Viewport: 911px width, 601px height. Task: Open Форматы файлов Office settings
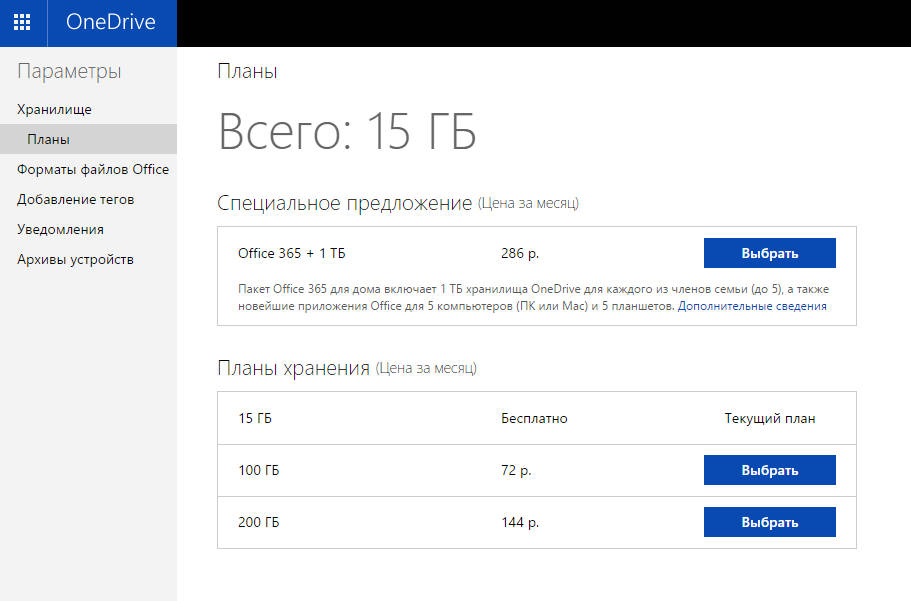(x=93, y=169)
